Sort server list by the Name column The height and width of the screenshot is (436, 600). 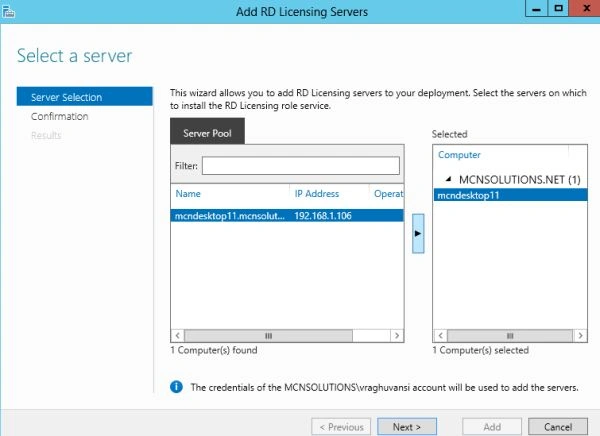point(188,194)
